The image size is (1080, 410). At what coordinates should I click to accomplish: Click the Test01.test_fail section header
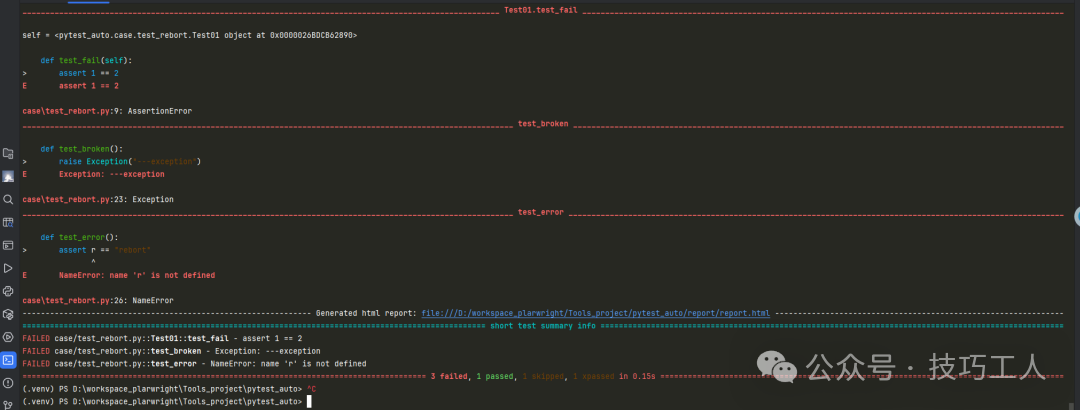541,10
